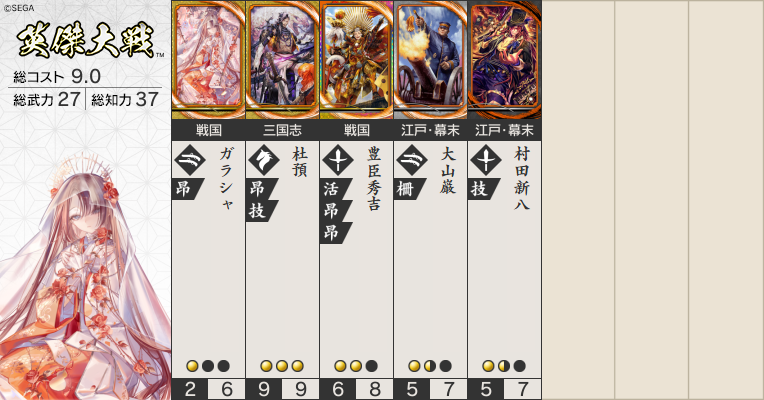Select the 村田新八 card portrait
The image size is (764, 400).
[505, 59]
